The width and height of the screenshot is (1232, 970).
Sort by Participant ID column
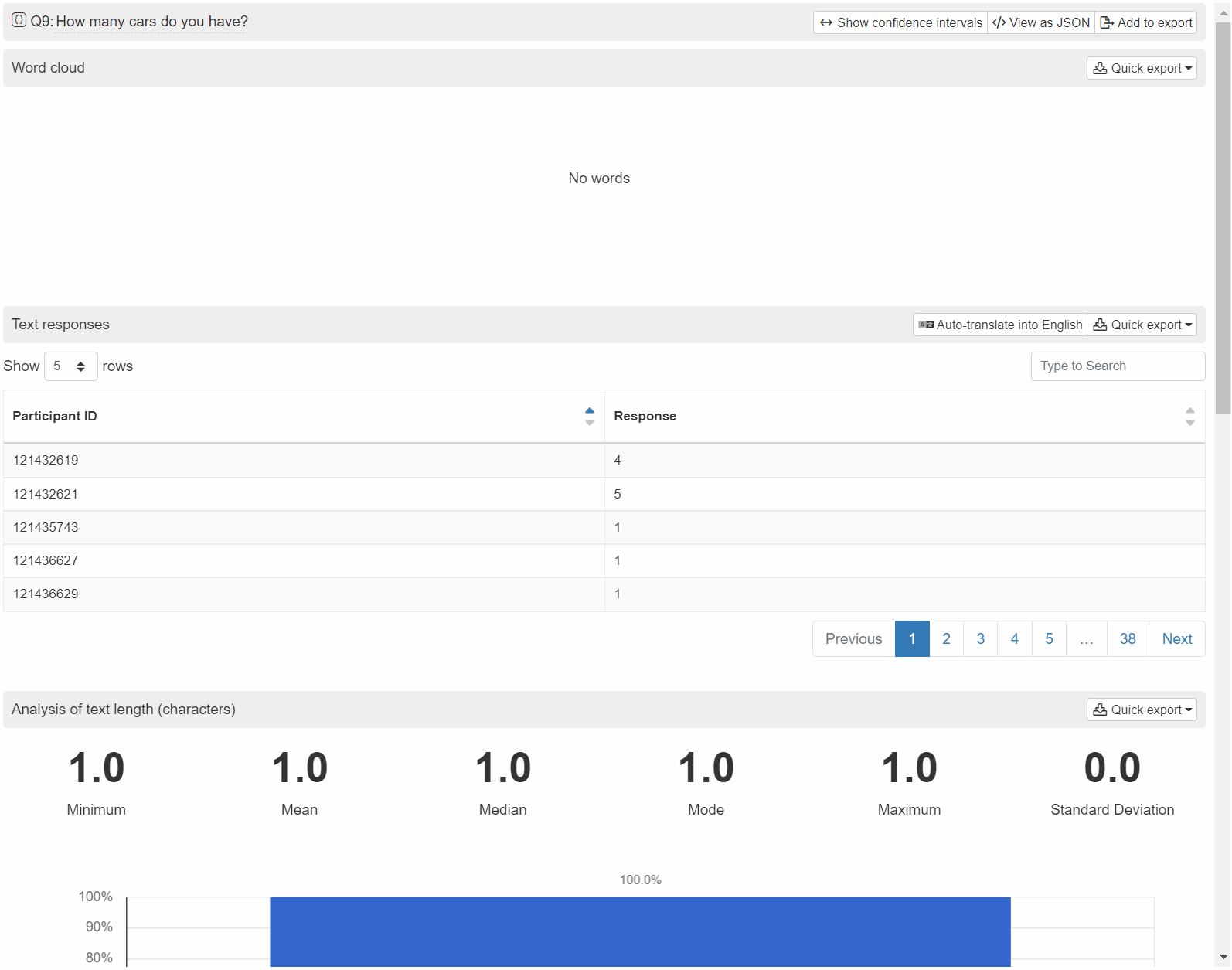589,417
